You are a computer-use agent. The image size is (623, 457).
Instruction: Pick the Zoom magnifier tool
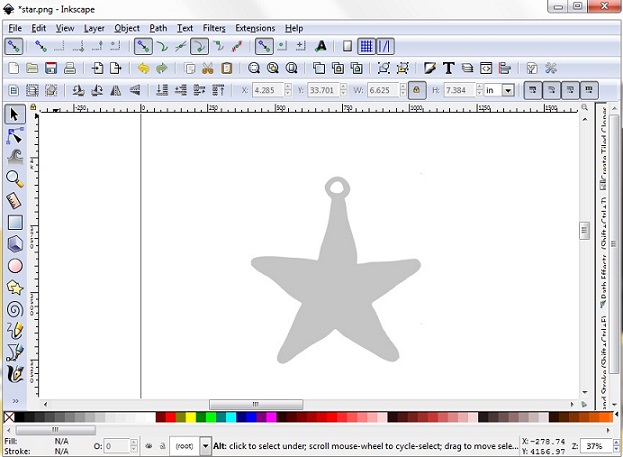pyautogui.click(x=15, y=179)
